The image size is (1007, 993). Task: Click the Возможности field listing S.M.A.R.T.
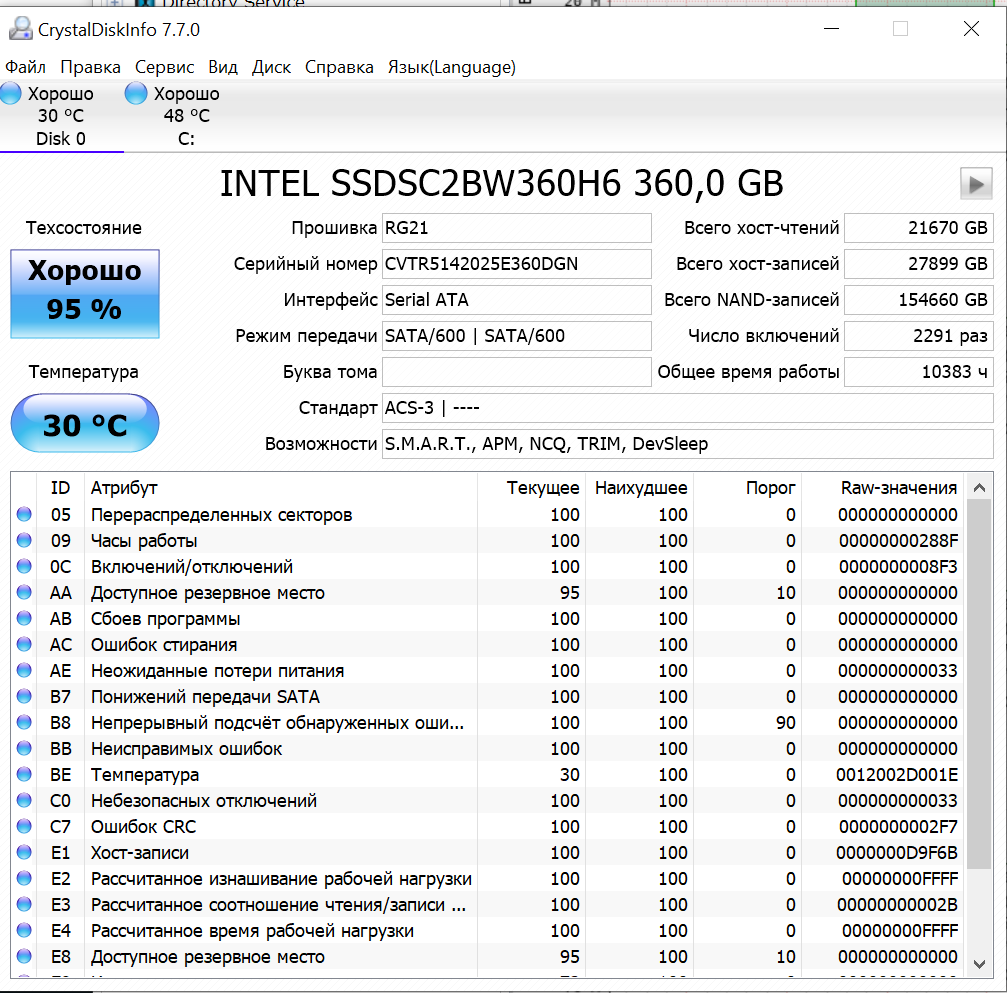[x=688, y=444]
